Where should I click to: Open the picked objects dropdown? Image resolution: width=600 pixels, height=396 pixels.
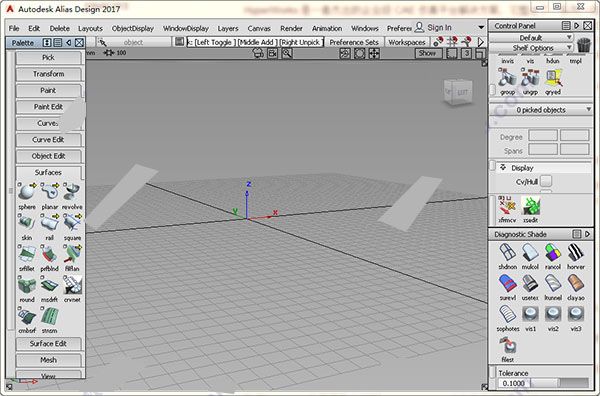click(541, 110)
